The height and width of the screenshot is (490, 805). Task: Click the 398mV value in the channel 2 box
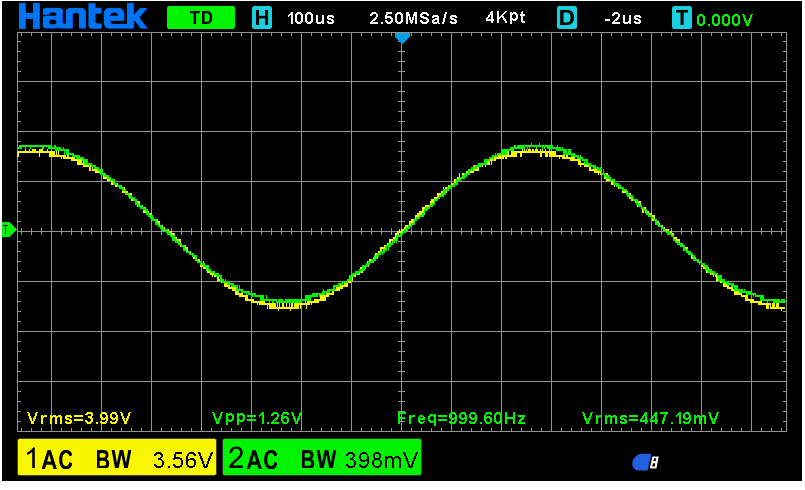click(382, 460)
